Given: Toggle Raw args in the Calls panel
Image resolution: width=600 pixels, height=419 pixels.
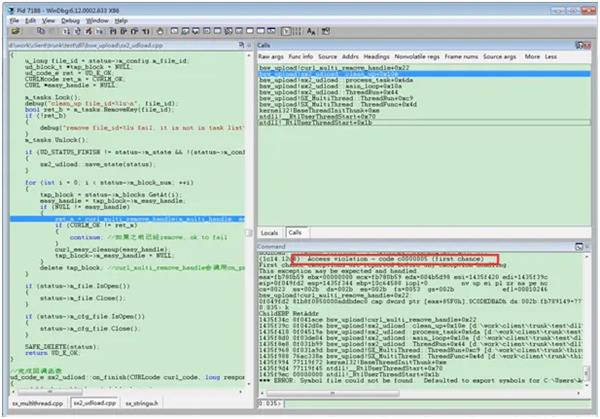Looking at the screenshot, I should (271, 57).
